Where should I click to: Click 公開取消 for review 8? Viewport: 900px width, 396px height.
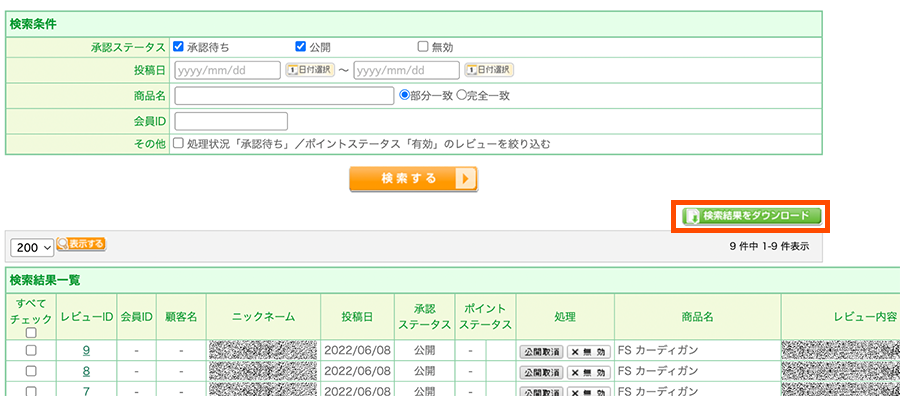[541, 372]
